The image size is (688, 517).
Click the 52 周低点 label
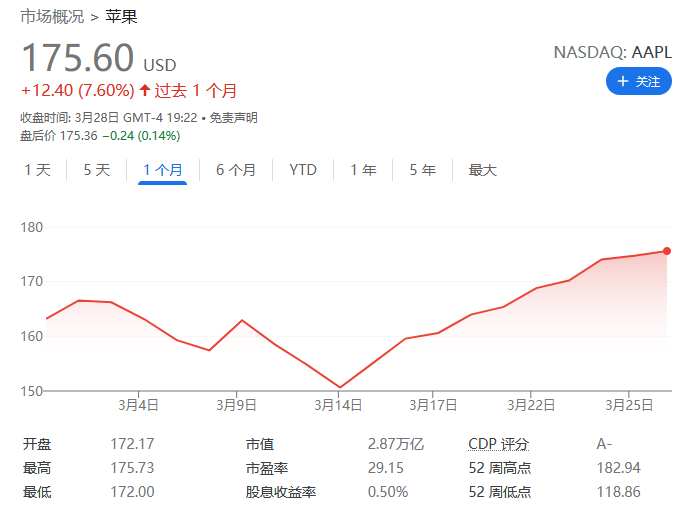(500, 492)
